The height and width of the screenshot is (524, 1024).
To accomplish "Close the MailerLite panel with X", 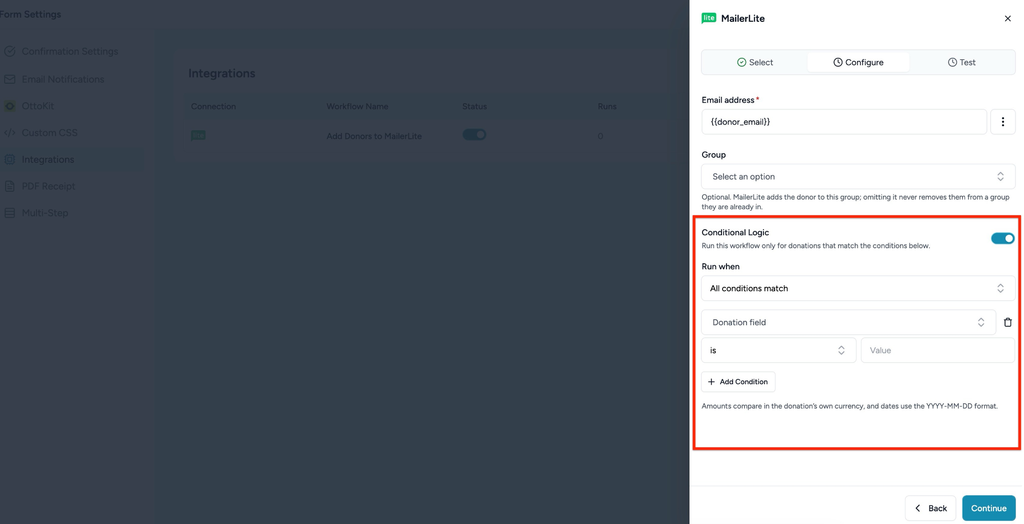I will click(1007, 18).
